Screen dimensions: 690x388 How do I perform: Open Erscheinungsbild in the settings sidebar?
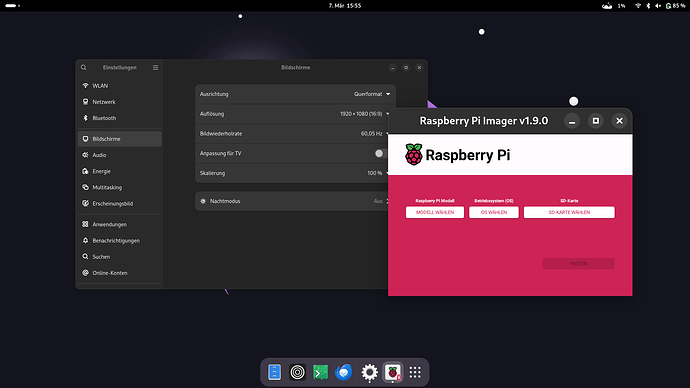coord(120,204)
